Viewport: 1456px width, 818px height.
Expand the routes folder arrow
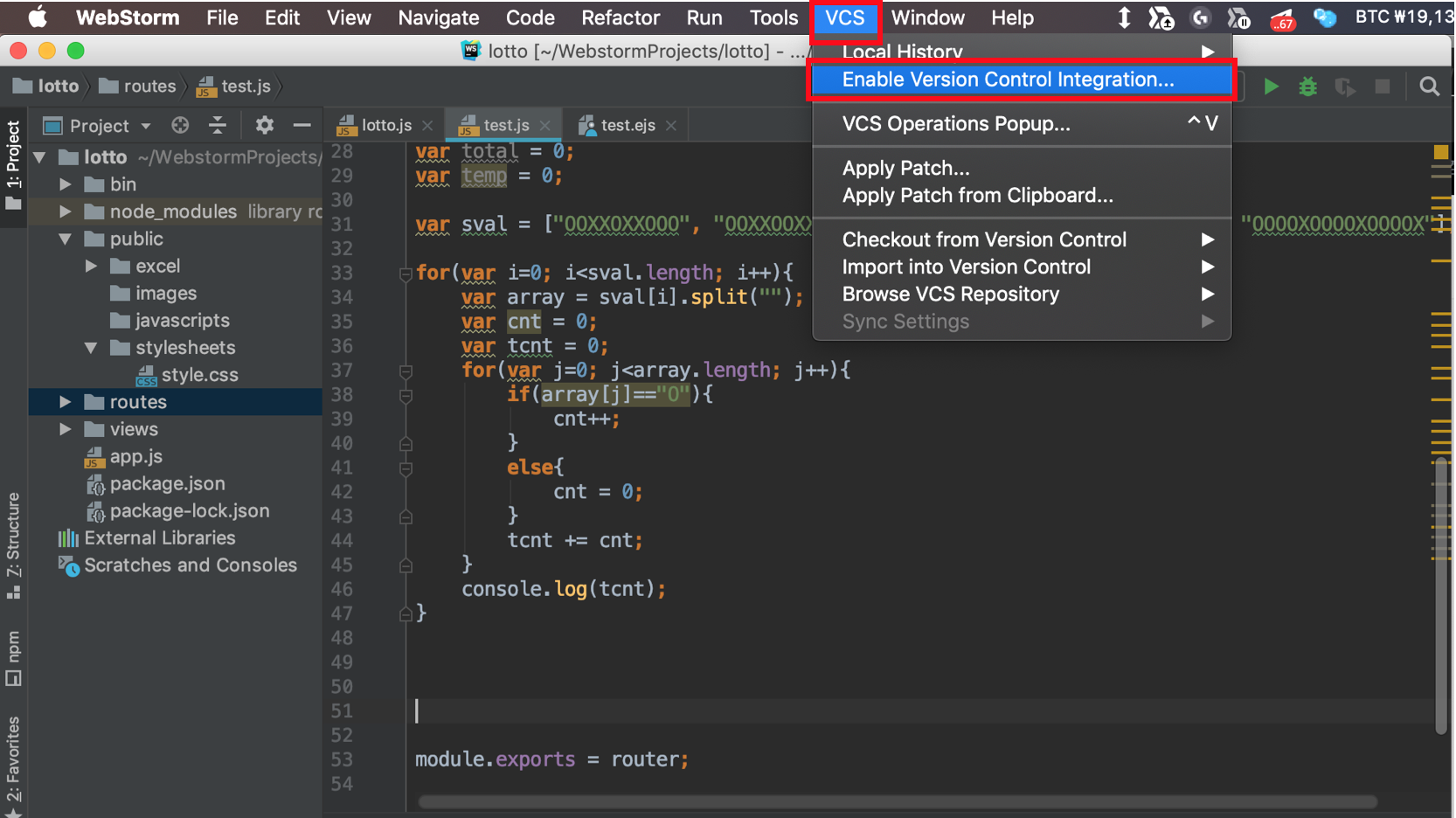pyautogui.click(x=66, y=402)
